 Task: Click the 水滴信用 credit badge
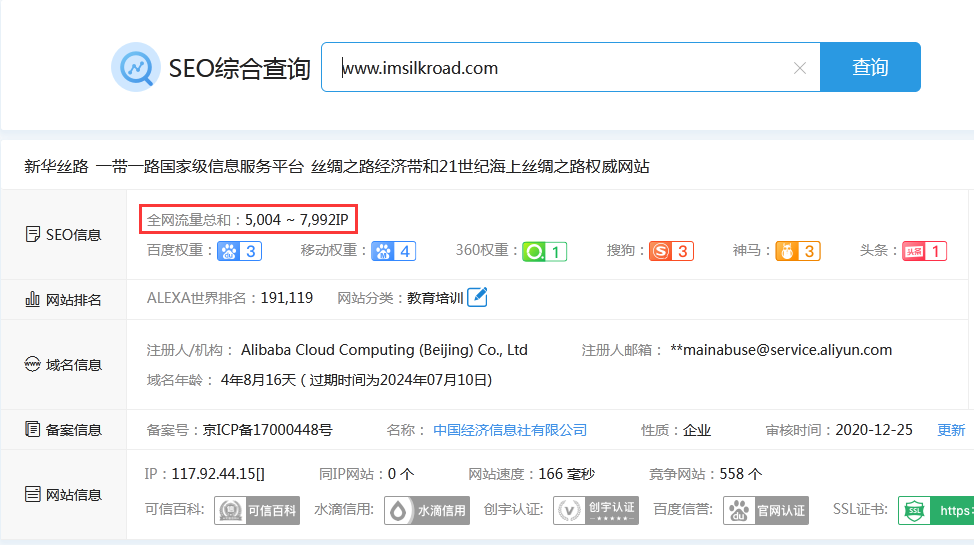pos(427,510)
